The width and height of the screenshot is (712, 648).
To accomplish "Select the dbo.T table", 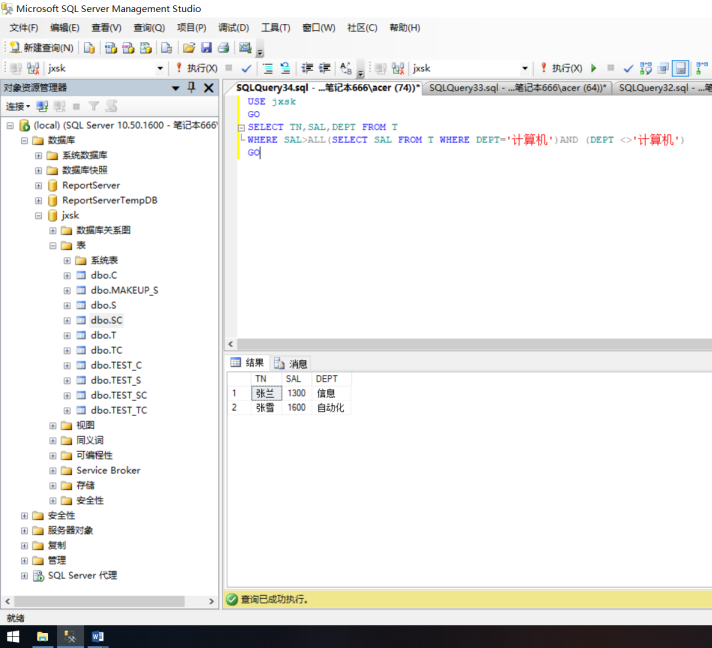I will tap(103, 335).
